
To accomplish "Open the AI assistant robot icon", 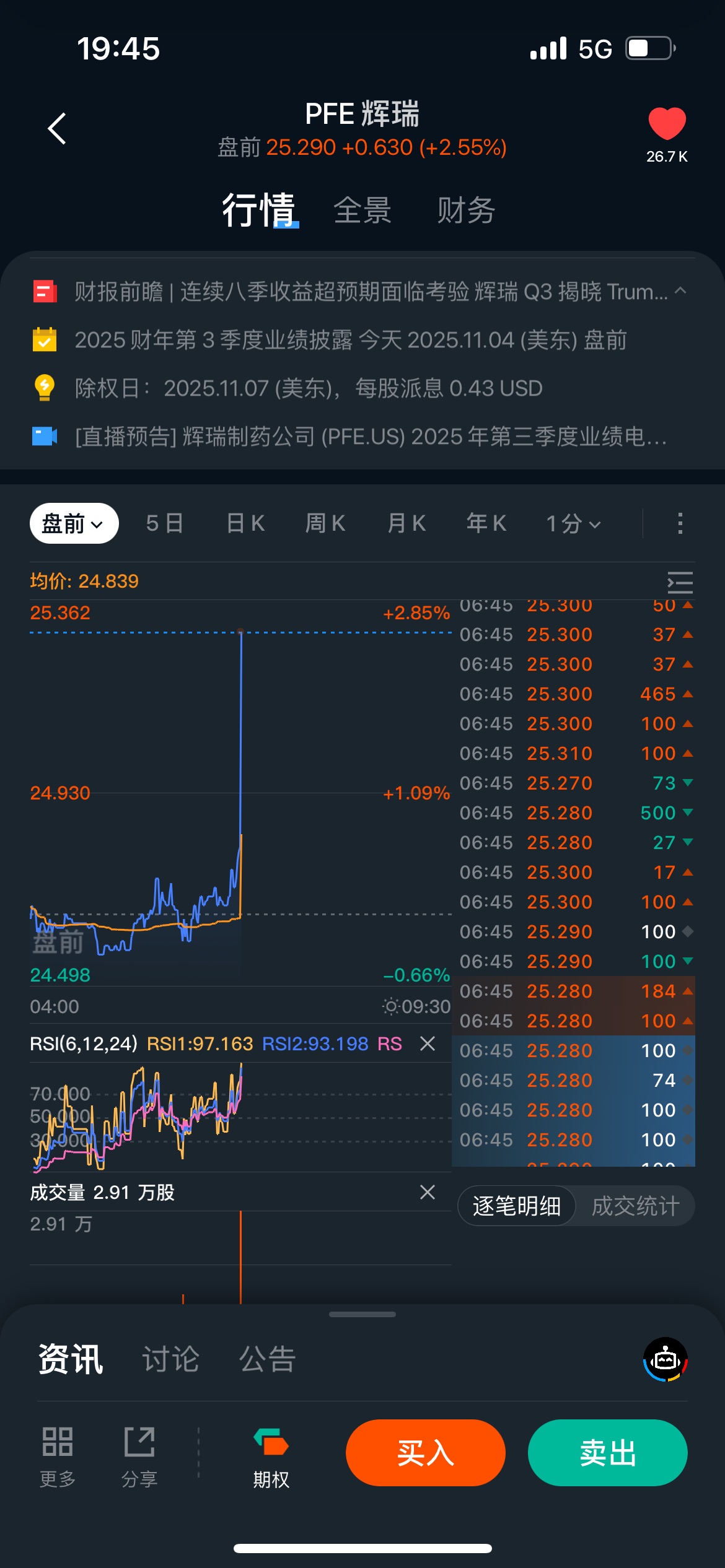I will (x=666, y=1359).
